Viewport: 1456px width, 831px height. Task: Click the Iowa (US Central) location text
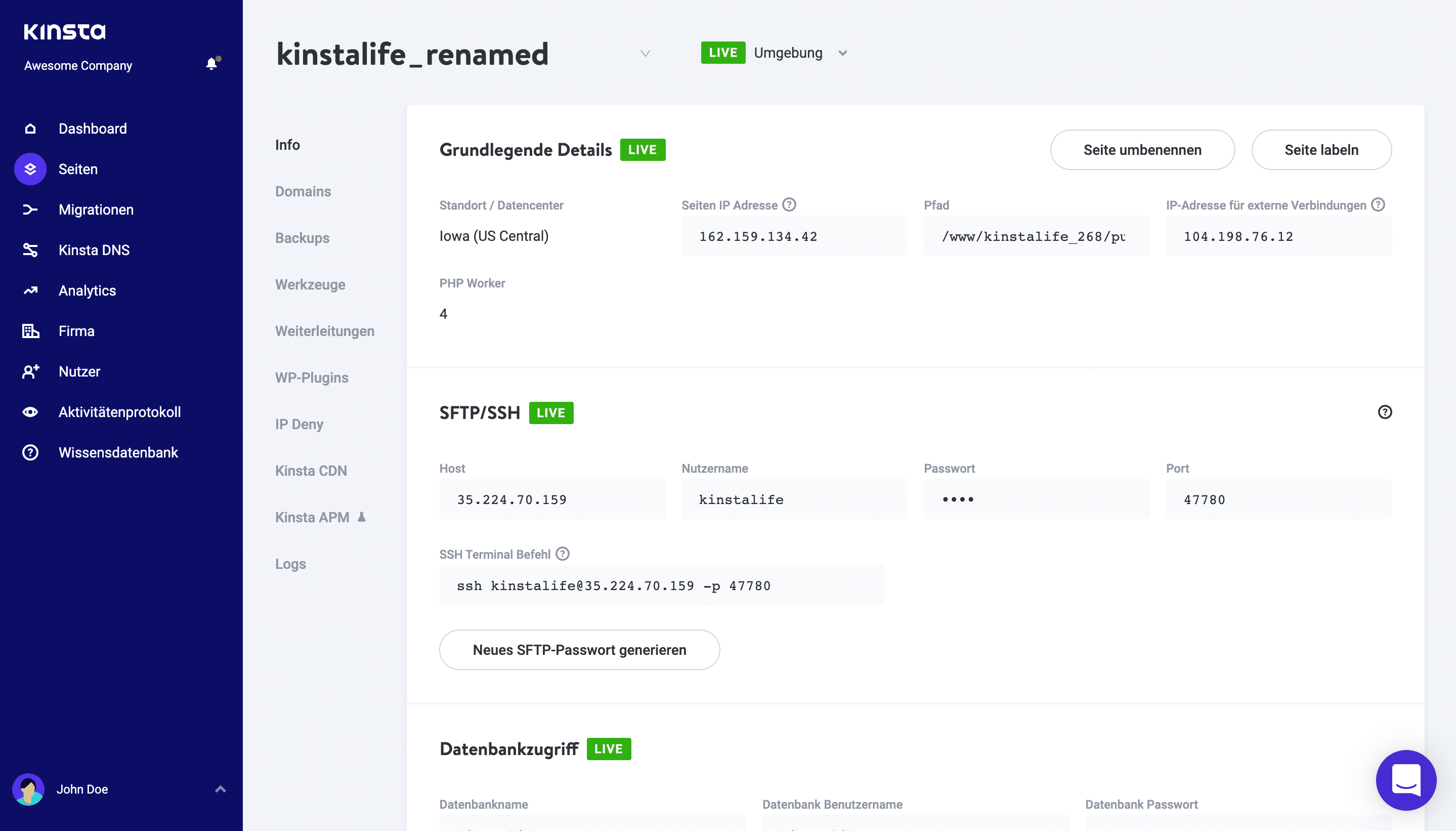494,236
